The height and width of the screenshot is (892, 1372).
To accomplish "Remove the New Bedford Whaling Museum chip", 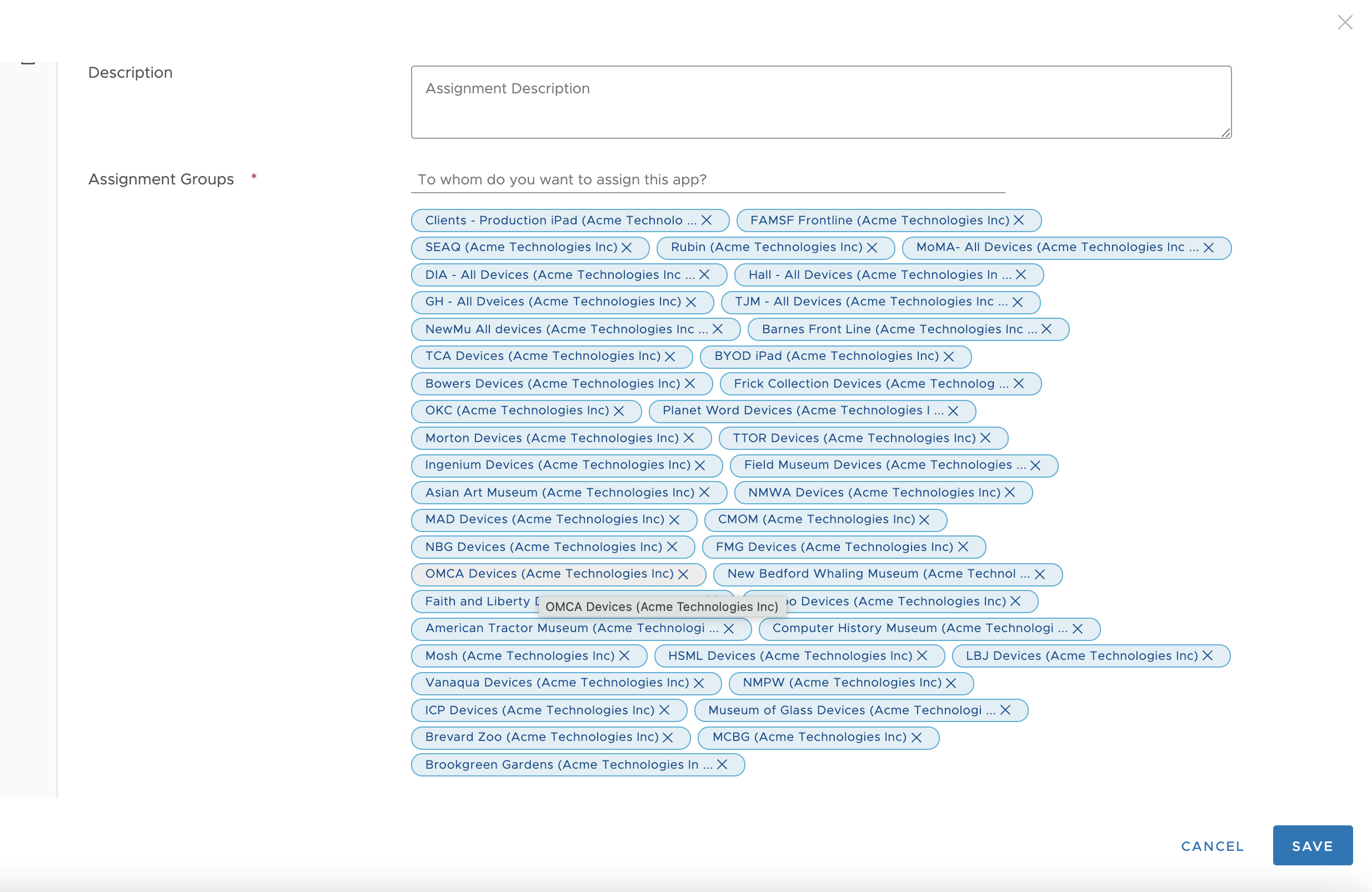I will (1040, 574).
